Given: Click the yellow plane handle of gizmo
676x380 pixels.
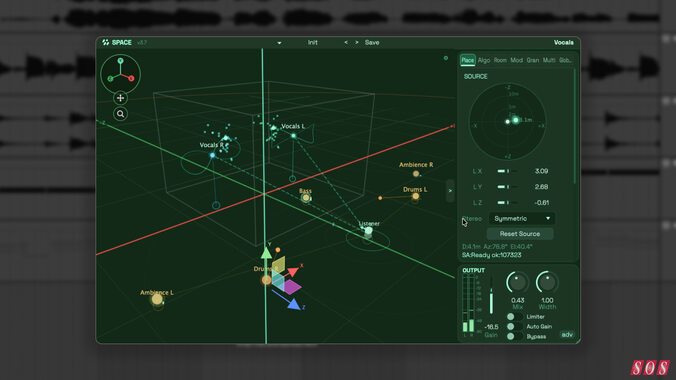Looking at the screenshot, I should [279, 265].
